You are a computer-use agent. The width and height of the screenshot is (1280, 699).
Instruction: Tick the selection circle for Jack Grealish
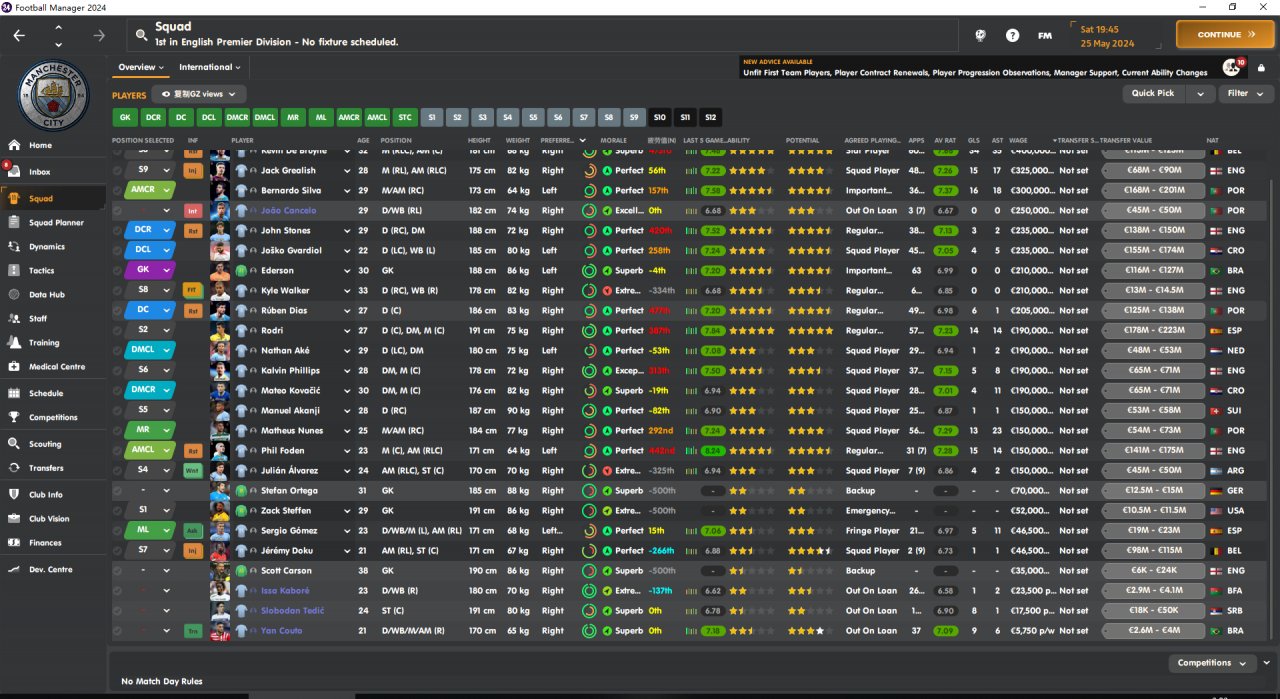click(118, 170)
